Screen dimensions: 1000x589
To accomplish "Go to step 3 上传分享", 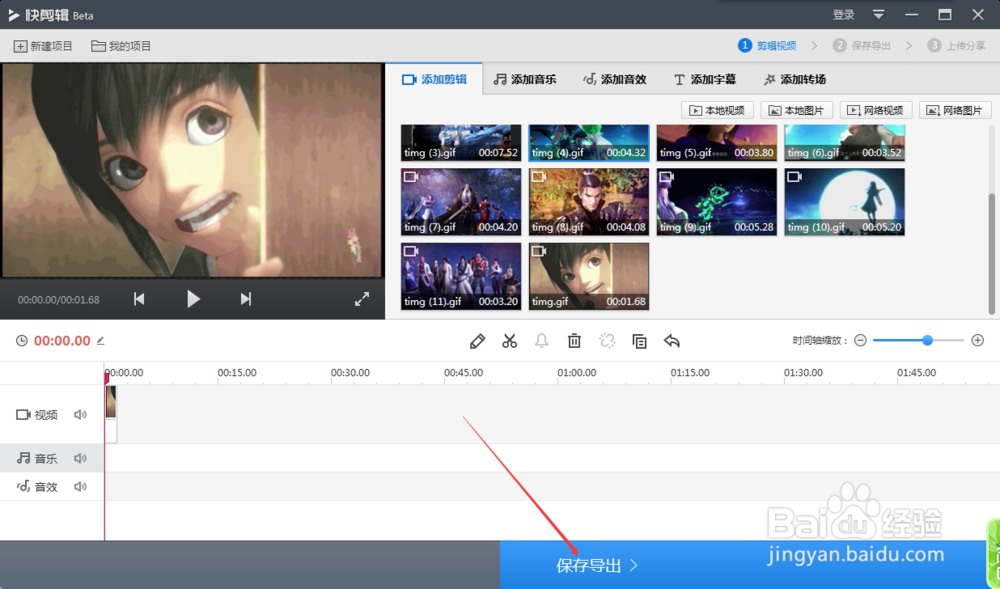I will click(x=957, y=45).
